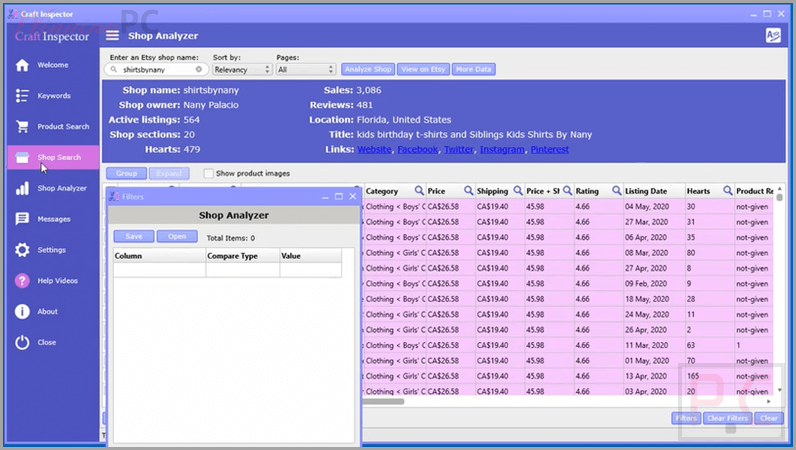The image size is (796, 450).
Task: Open the shop Twitter link
Action: pyautogui.click(x=459, y=149)
